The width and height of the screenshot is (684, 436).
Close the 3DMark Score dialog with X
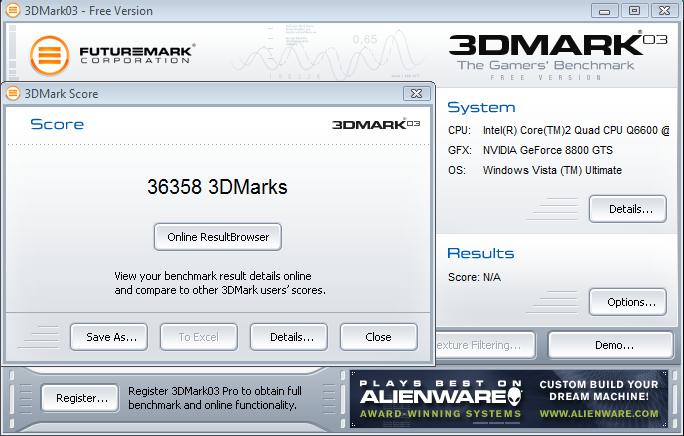click(x=417, y=93)
